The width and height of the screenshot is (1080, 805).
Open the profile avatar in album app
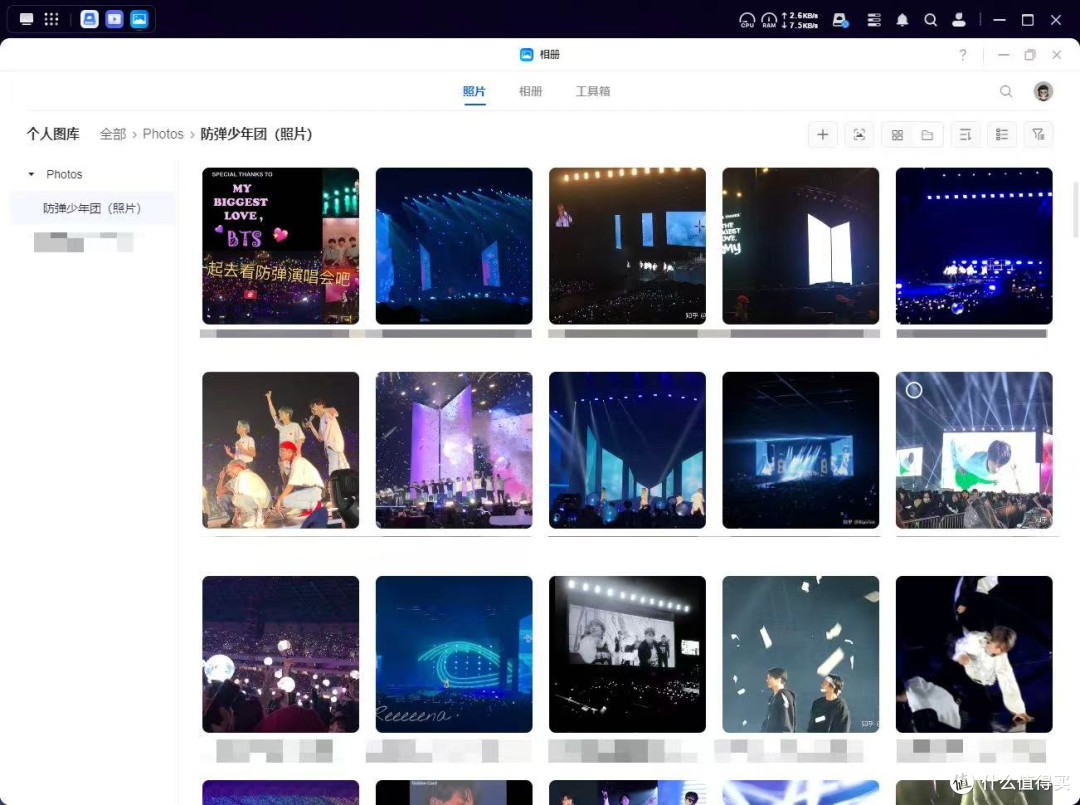click(x=1043, y=91)
